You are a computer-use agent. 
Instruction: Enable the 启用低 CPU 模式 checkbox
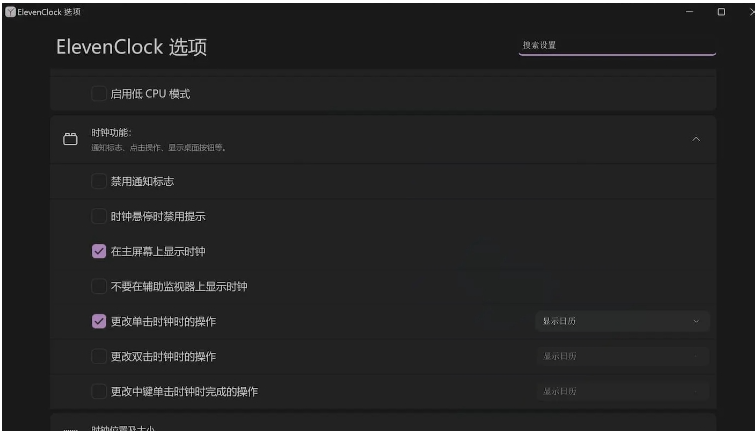98,94
